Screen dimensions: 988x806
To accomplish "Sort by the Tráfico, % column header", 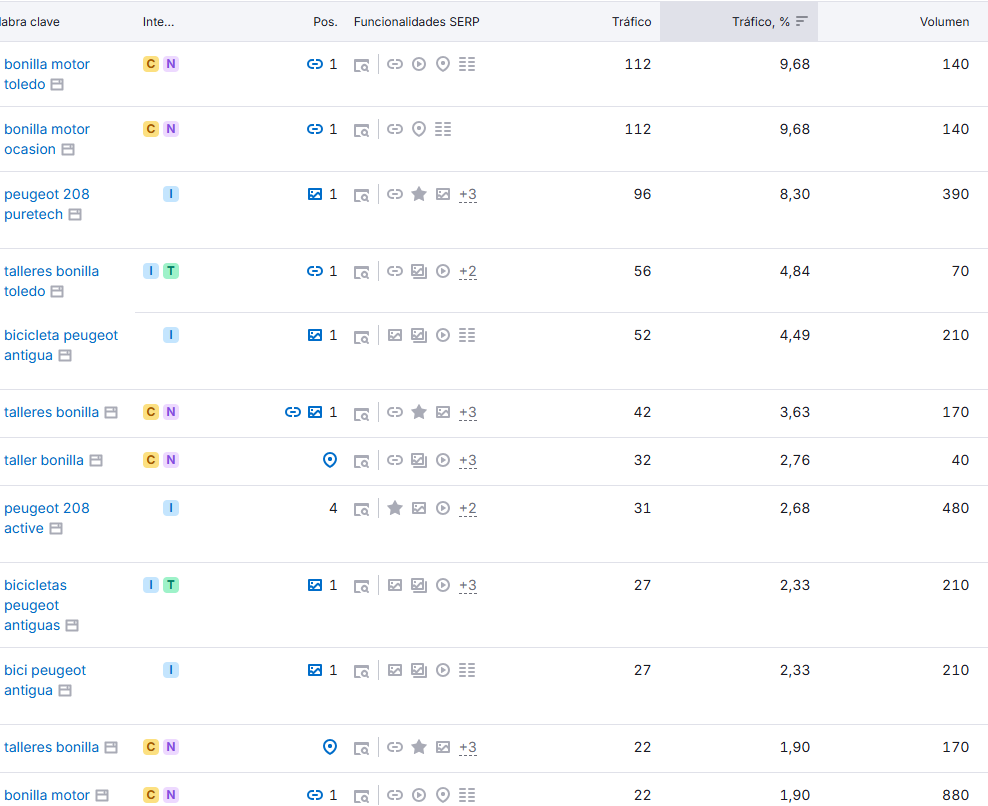I will (761, 22).
